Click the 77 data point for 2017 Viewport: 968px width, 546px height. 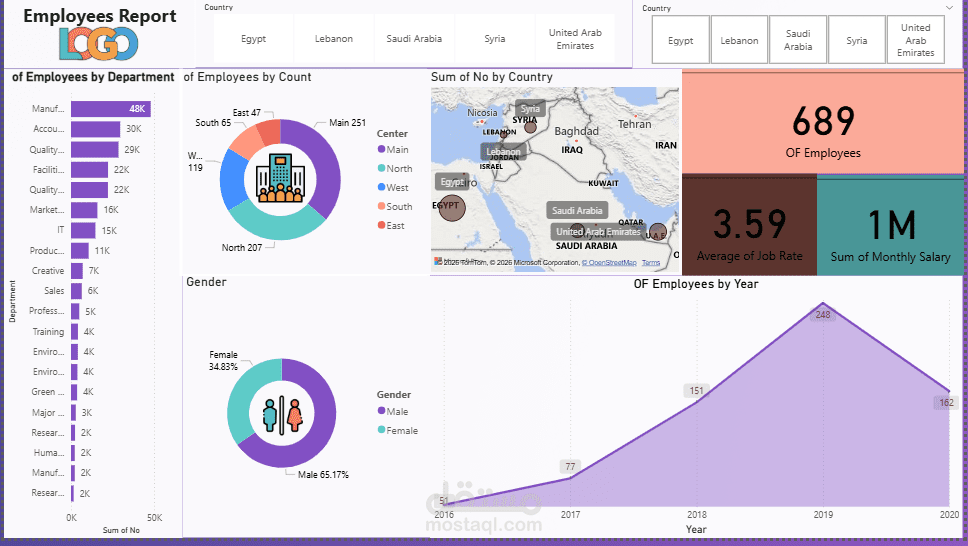point(570,477)
